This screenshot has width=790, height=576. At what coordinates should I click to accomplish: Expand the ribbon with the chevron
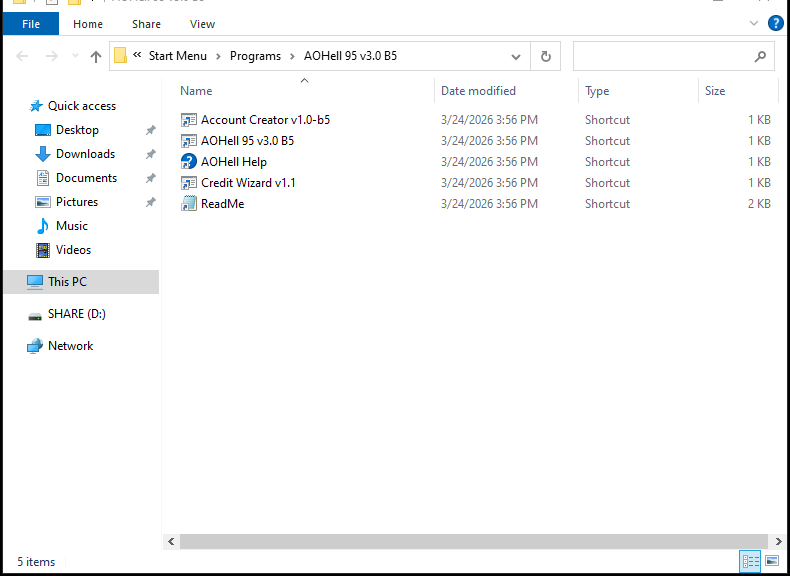754,23
